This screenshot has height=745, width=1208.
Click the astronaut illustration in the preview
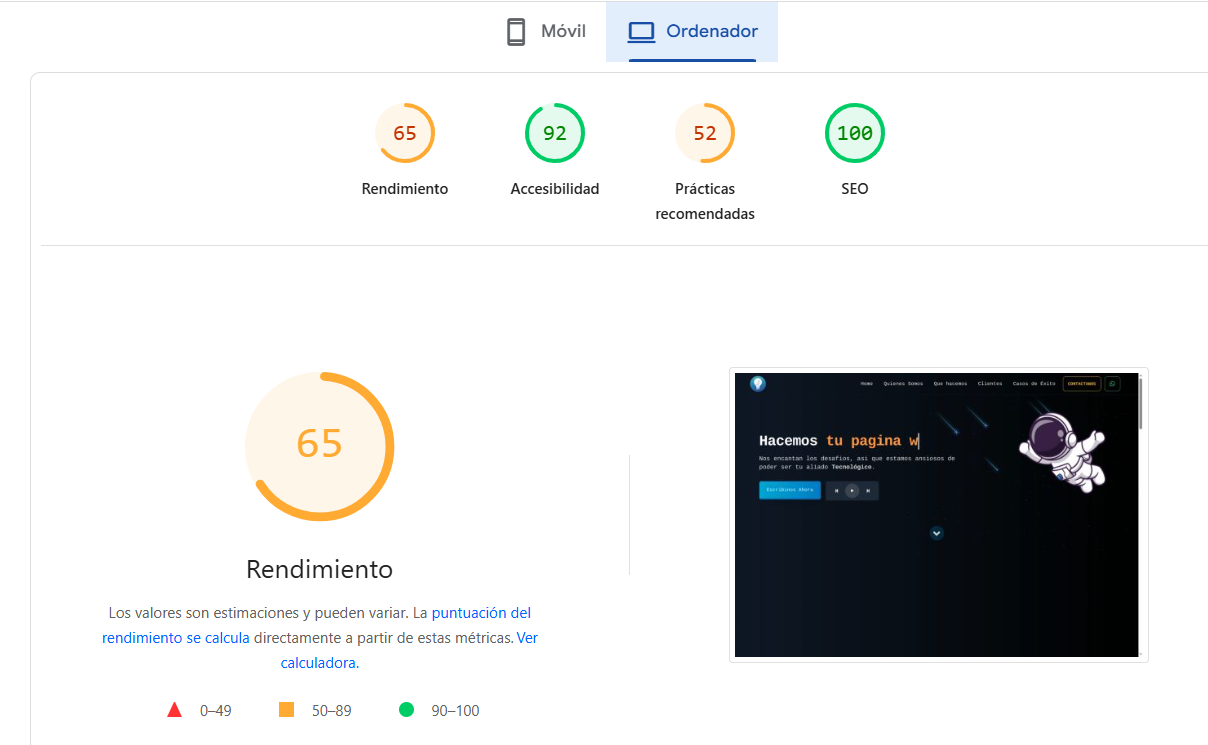point(1059,449)
